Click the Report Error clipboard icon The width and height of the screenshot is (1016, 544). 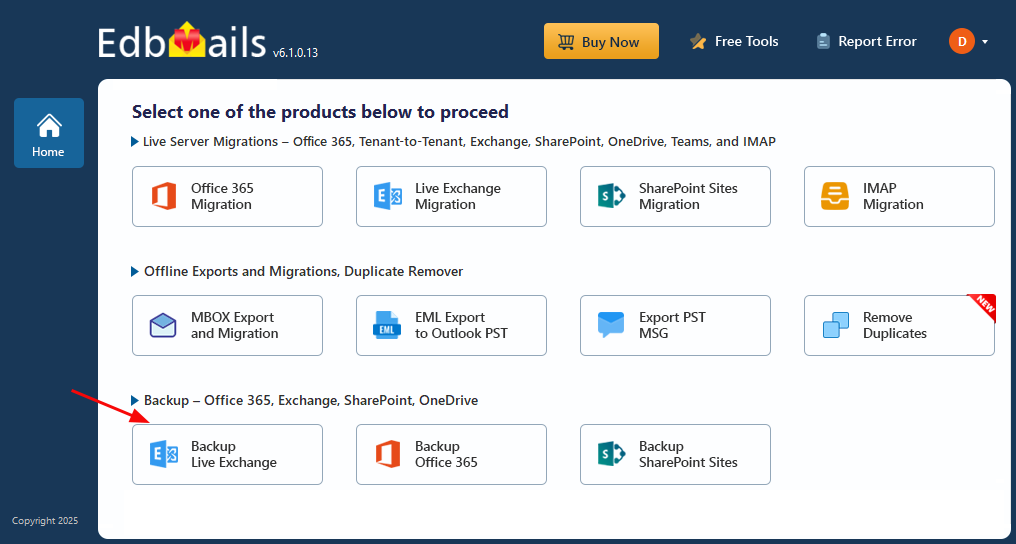pos(823,41)
